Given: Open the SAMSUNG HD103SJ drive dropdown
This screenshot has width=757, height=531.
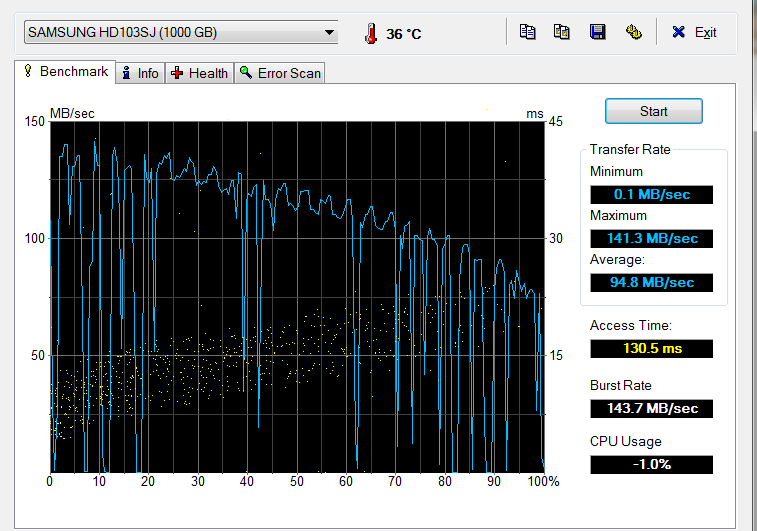Looking at the screenshot, I should pos(181,32).
